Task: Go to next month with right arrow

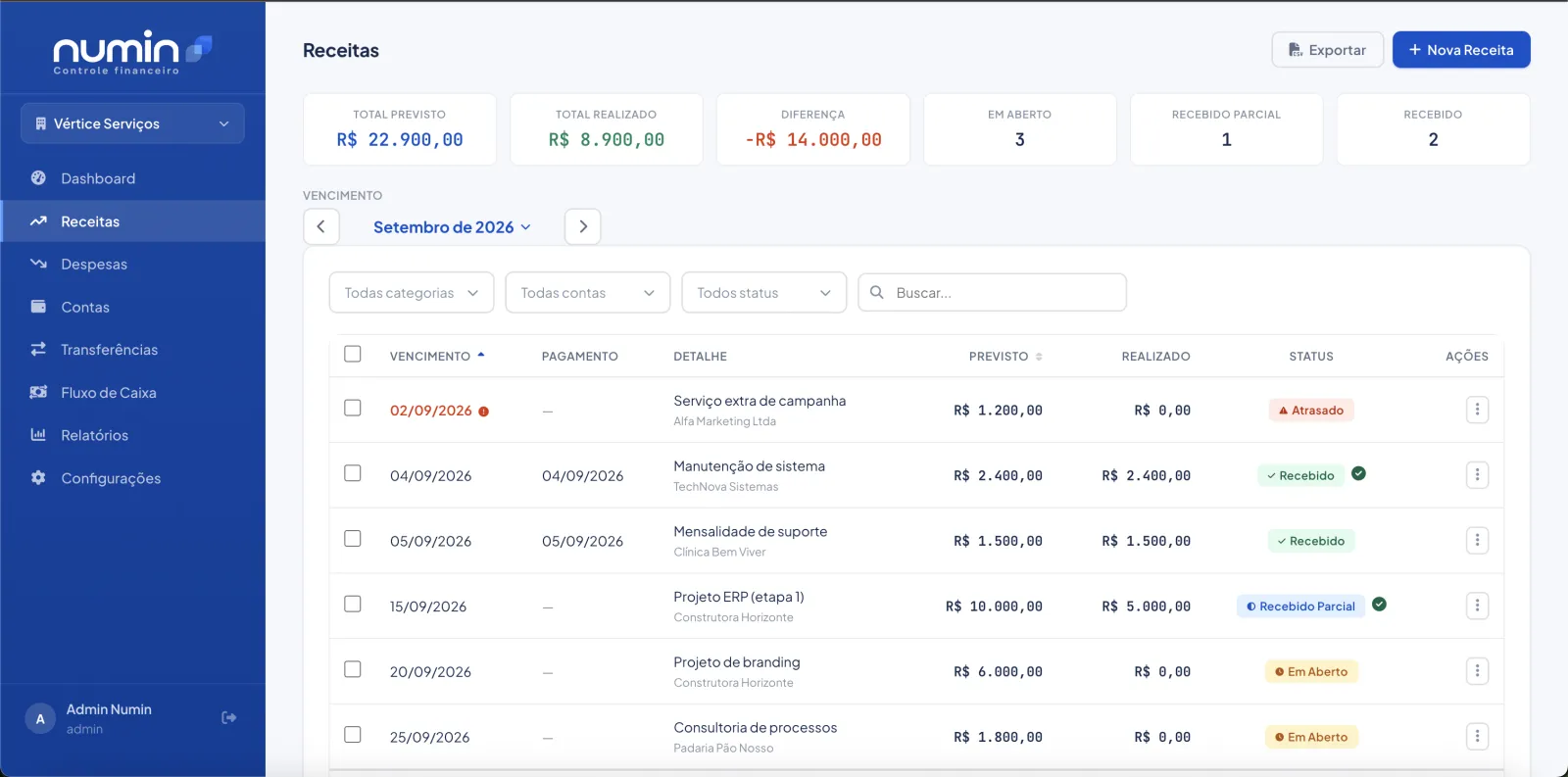Action: tap(583, 226)
